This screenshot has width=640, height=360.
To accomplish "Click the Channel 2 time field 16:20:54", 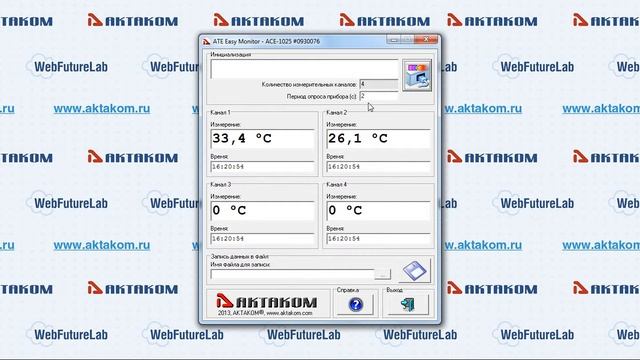I will (378, 167).
